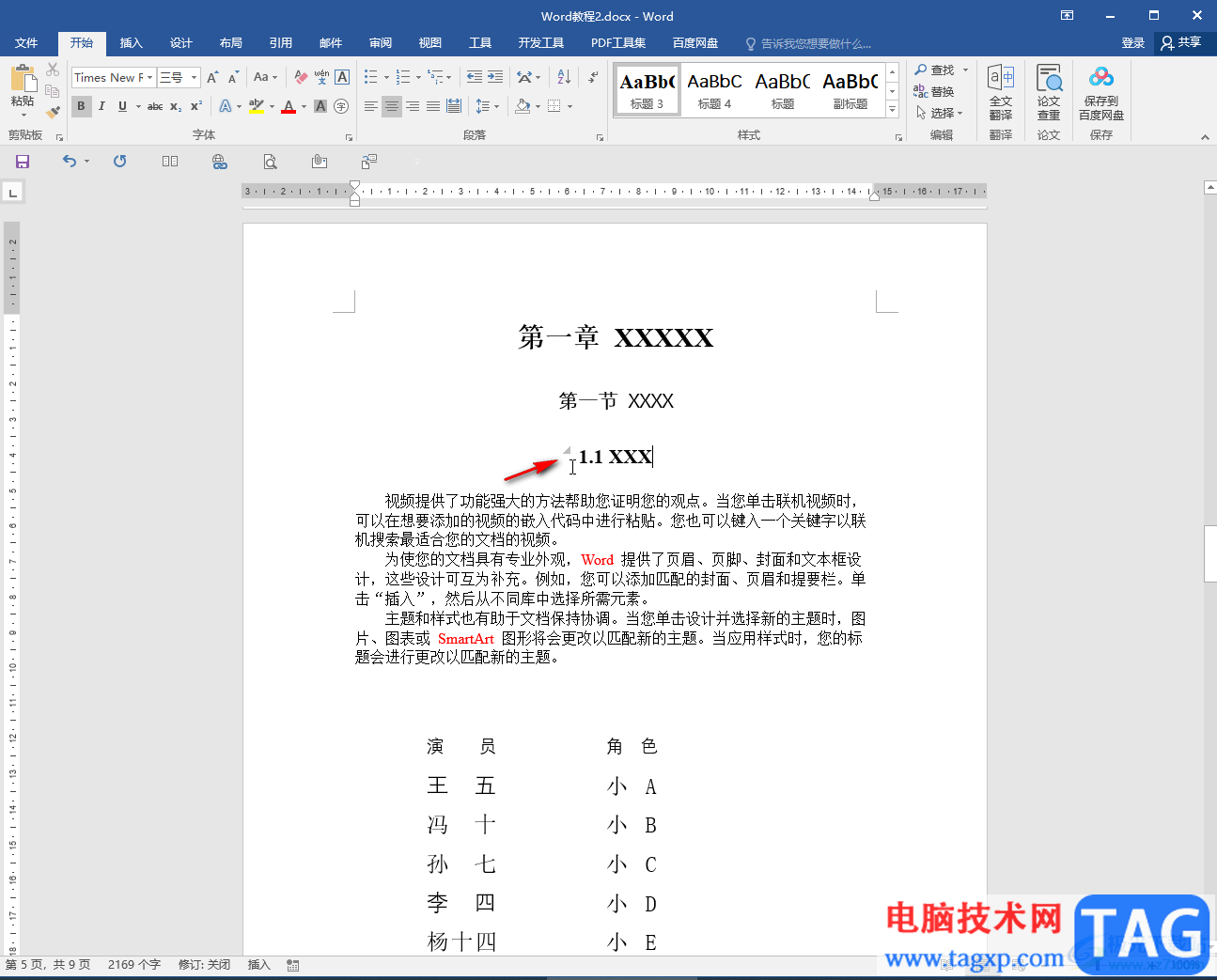Toggle character shading (gray A)
Image resolution: width=1217 pixels, height=980 pixels.
[320, 106]
